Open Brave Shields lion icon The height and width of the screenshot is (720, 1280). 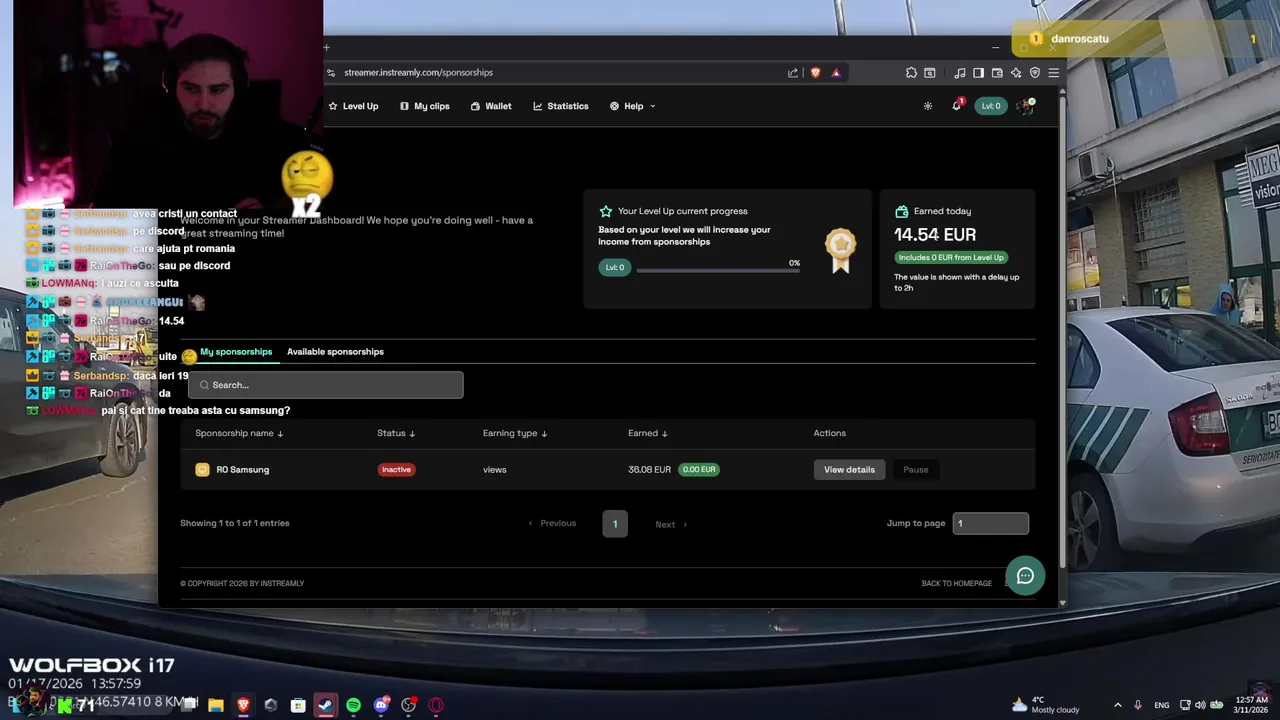(x=815, y=73)
